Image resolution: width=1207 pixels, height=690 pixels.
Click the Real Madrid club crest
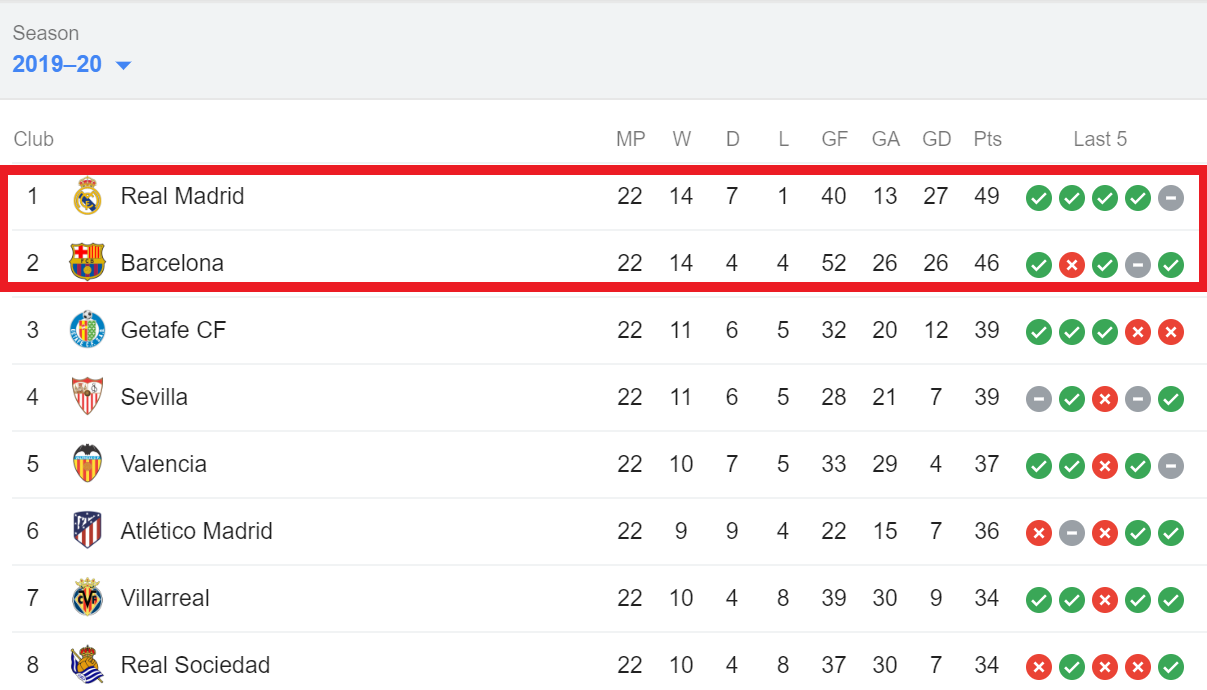88,196
